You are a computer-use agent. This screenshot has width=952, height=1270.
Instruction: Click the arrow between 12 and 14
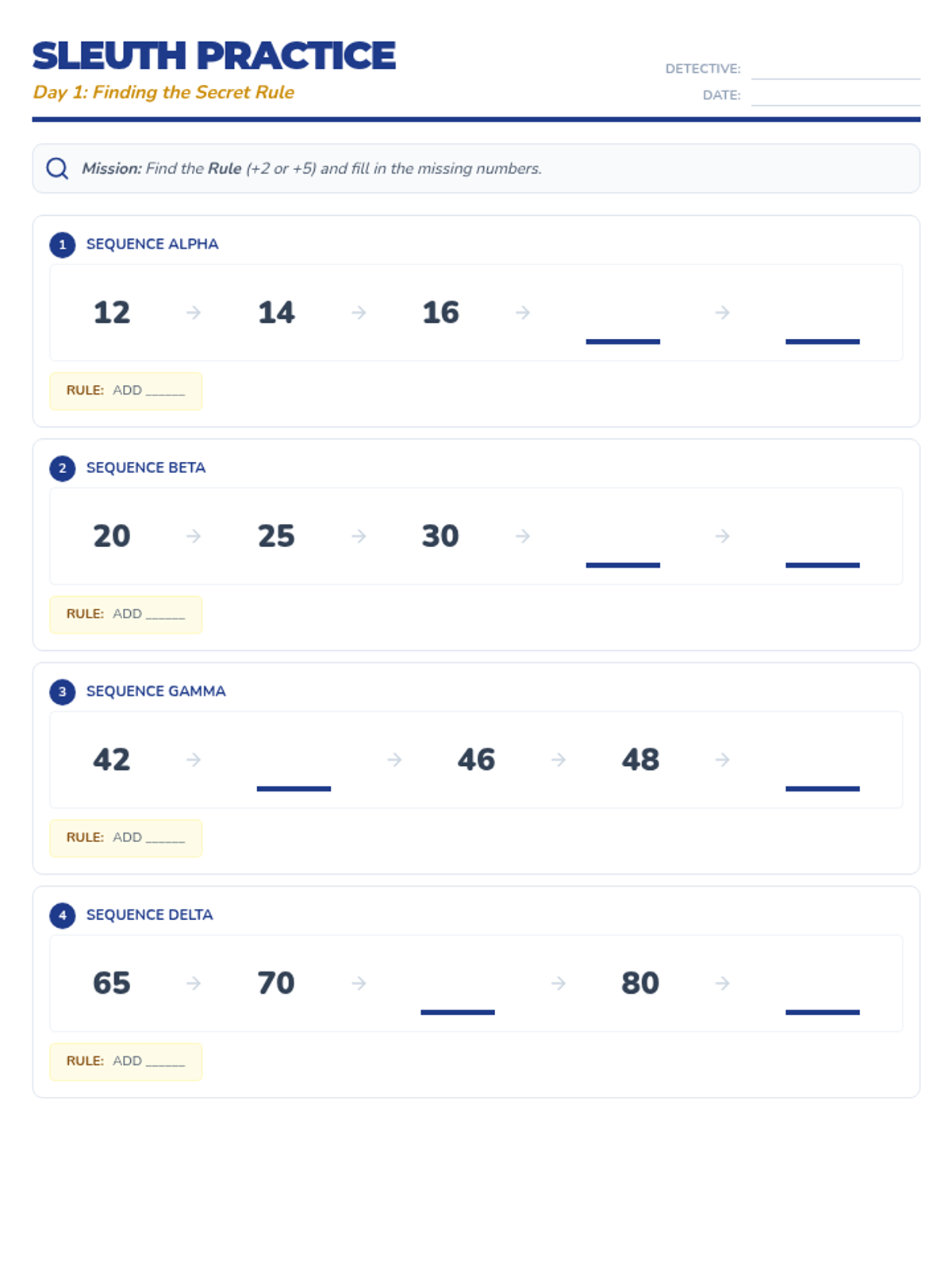(x=194, y=313)
